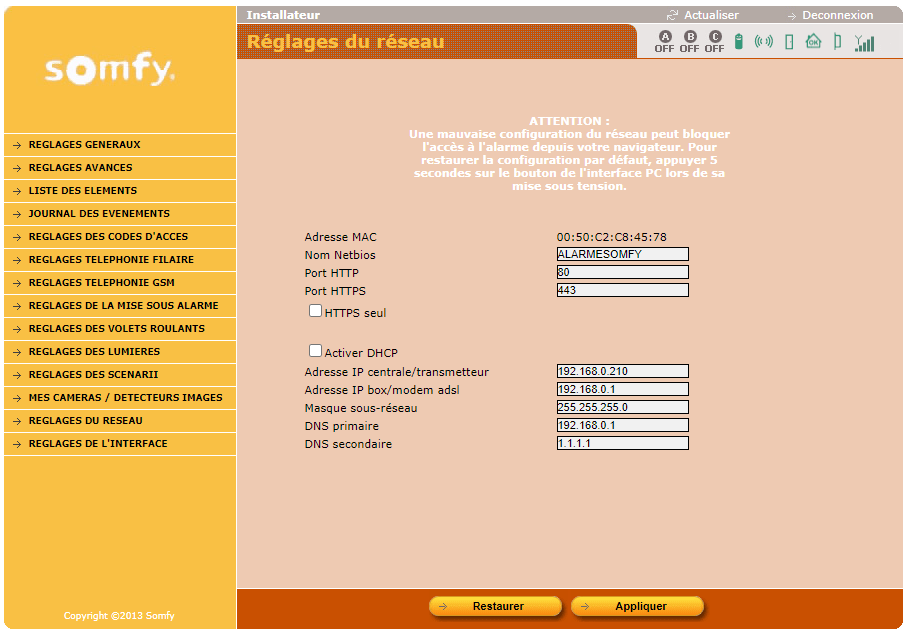The width and height of the screenshot is (910, 638).
Task: Select REGLAGES DU RESEAU menu
Action: [120, 421]
